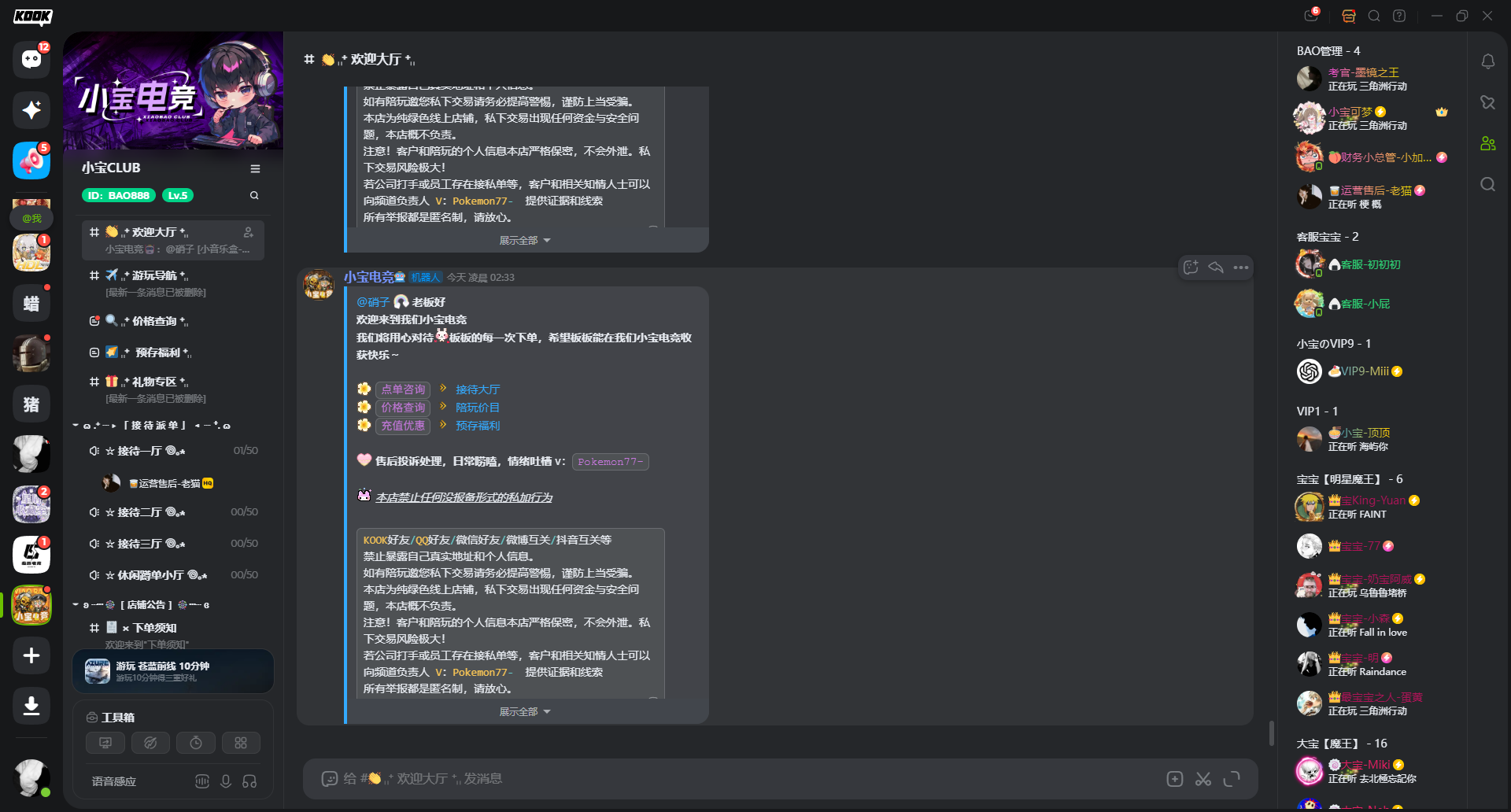Open the timer tool in 工具箱
This screenshot has height=812, width=1511.
coord(196,743)
